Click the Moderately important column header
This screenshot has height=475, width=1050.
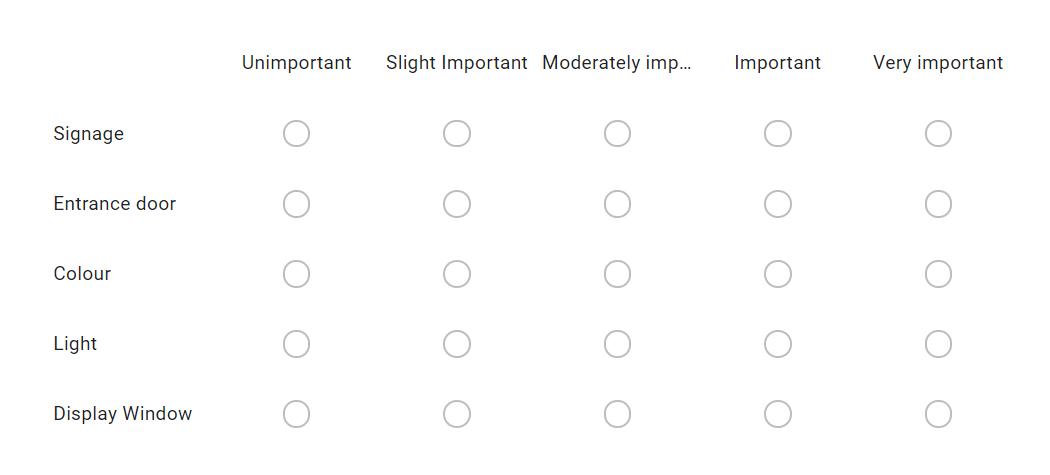point(617,63)
